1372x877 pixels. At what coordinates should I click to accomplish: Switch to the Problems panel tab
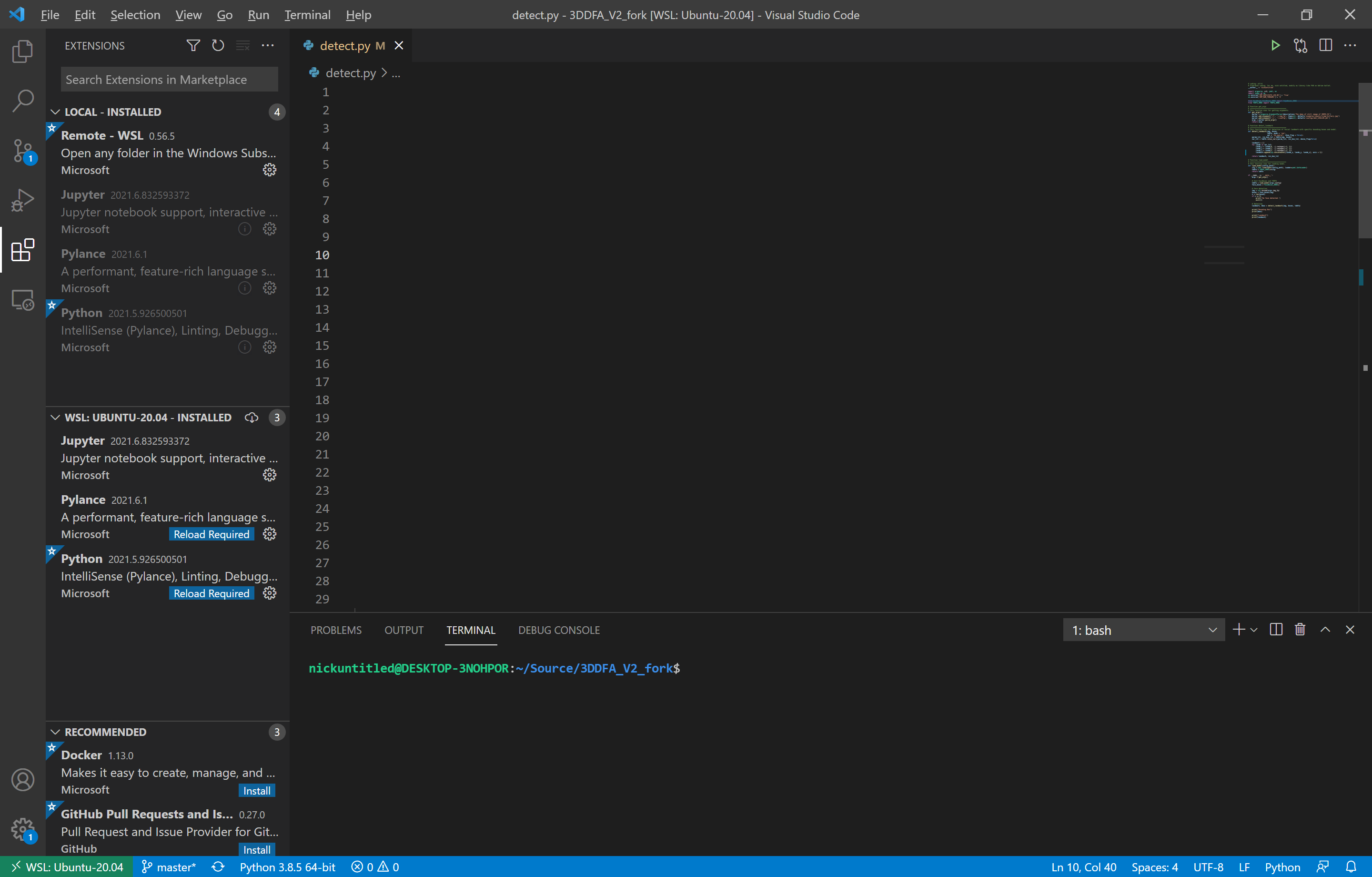335,630
